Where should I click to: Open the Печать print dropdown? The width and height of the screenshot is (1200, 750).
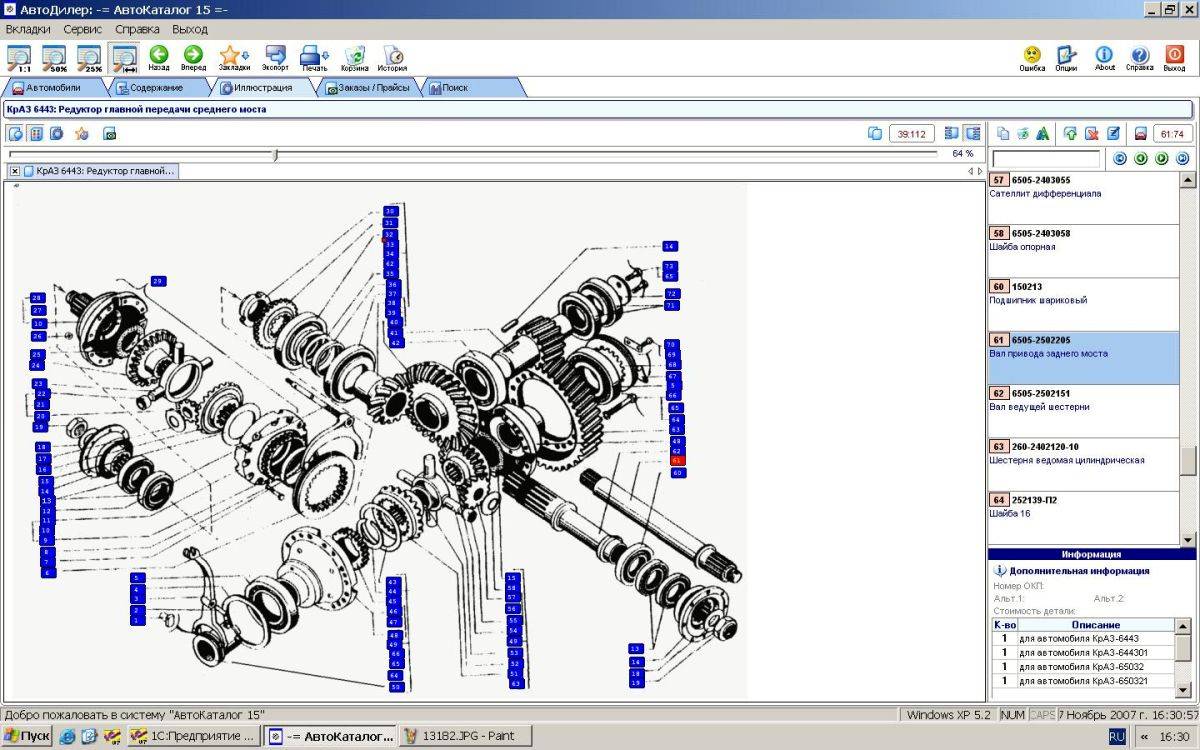click(x=315, y=59)
